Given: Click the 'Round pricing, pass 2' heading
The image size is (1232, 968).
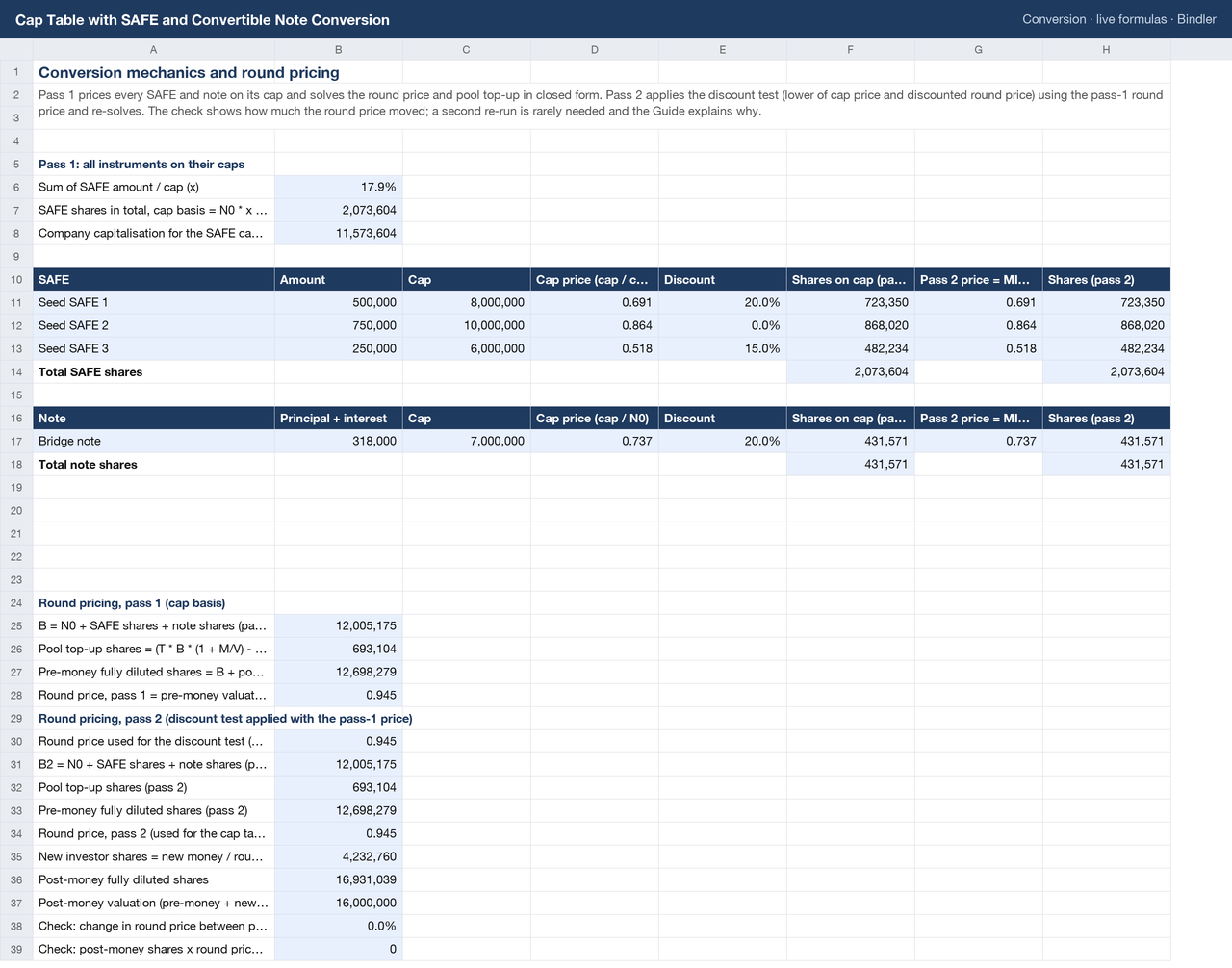Looking at the screenshot, I should point(225,719).
